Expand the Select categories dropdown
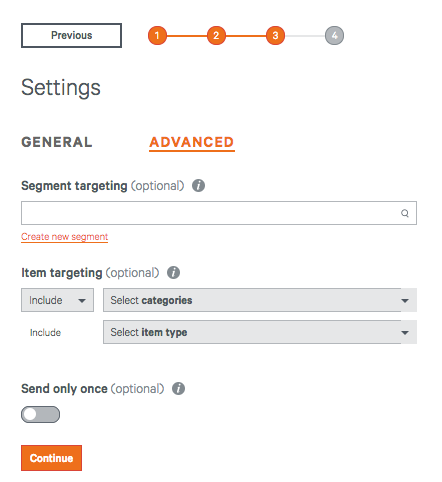Viewport: 442px width, 482px height. [x=260, y=300]
